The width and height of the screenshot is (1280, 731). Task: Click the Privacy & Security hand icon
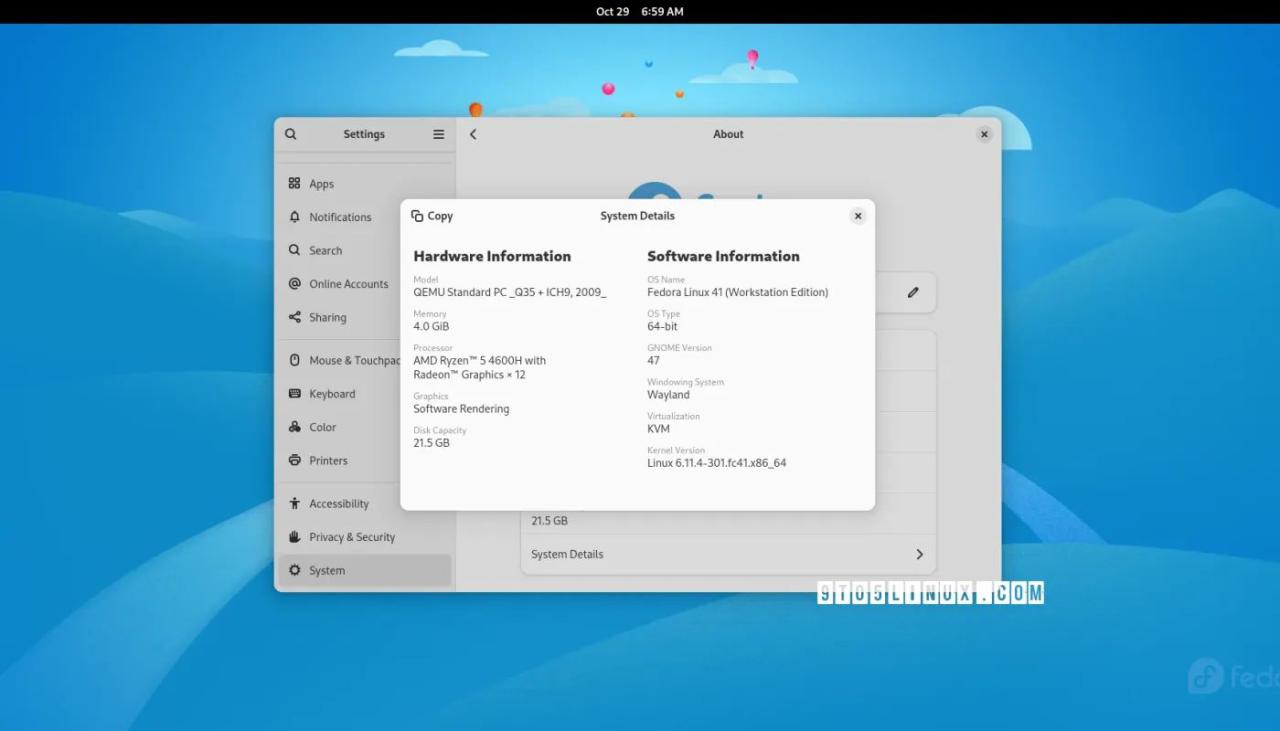(294, 537)
